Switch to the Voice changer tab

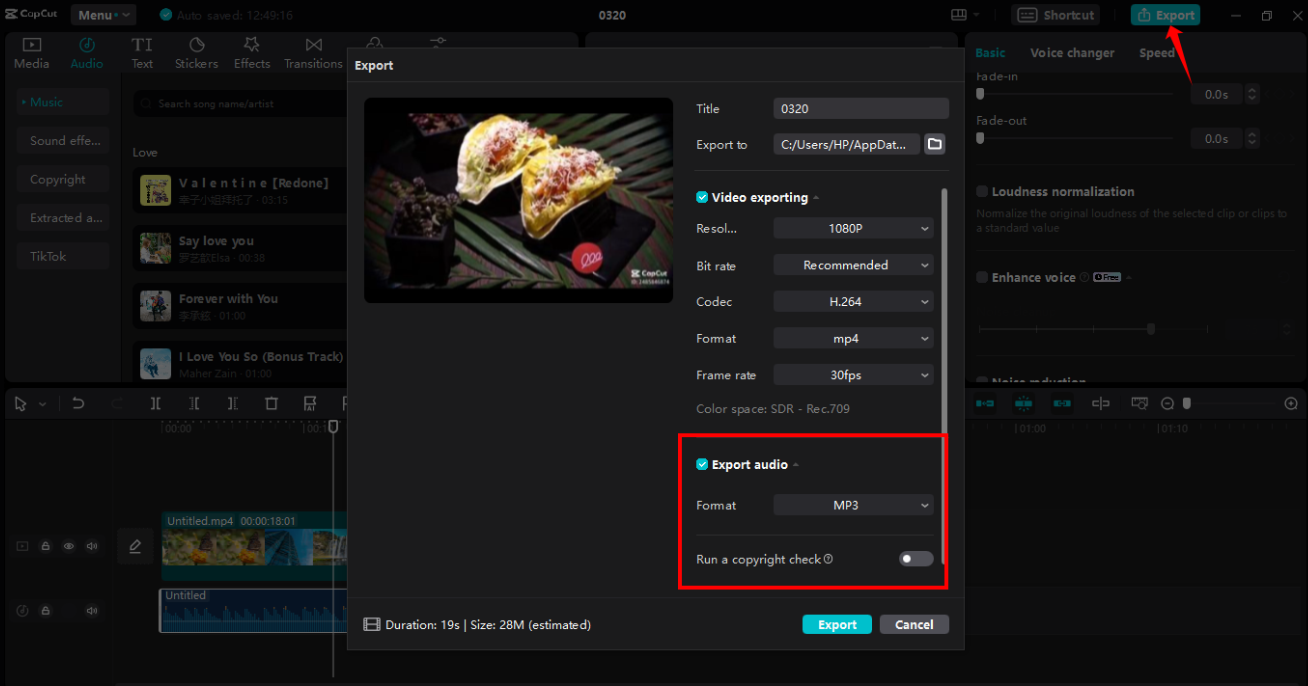point(1072,53)
